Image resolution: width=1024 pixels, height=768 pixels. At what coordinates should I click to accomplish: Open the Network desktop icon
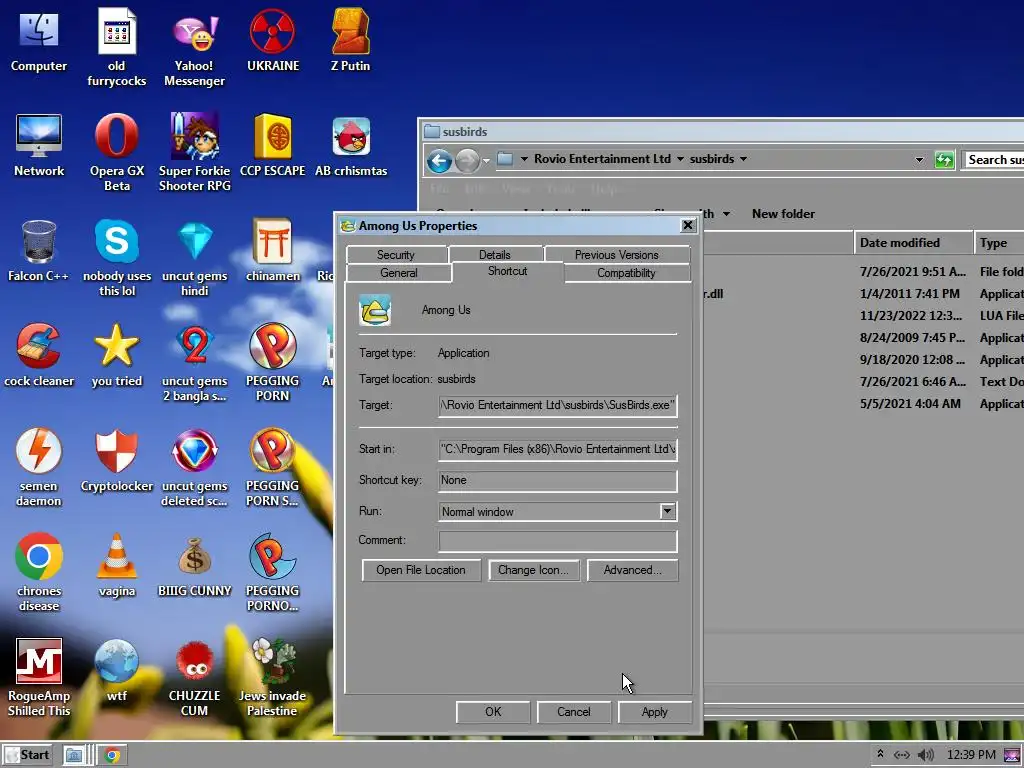click(39, 146)
